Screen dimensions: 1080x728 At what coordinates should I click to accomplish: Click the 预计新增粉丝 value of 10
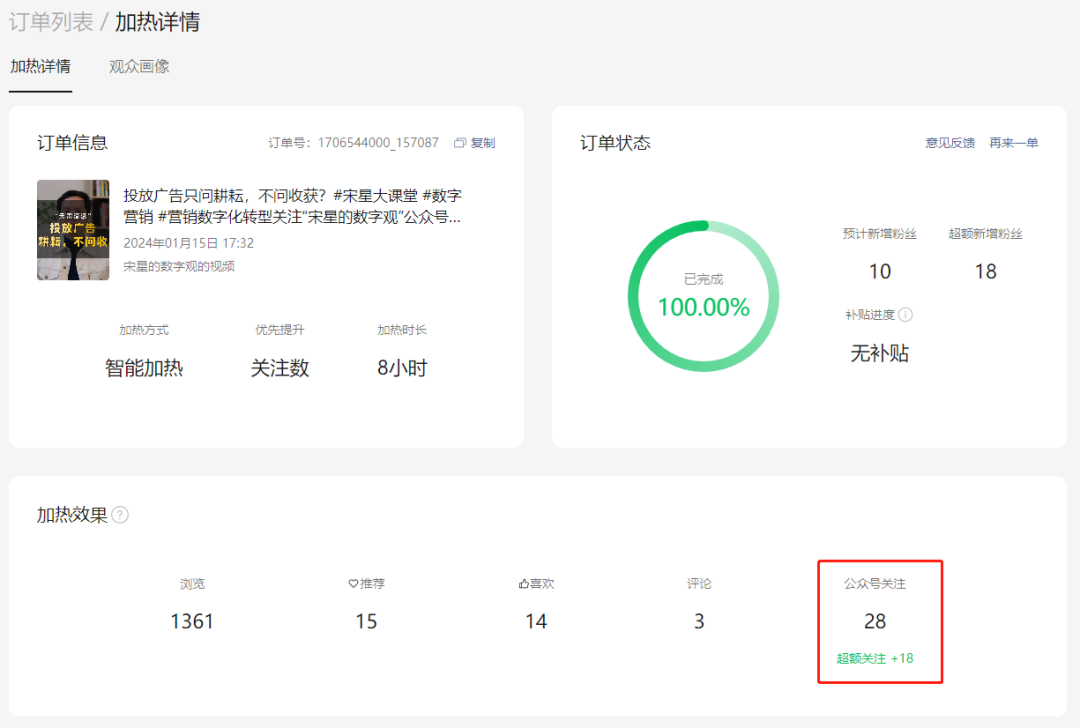(x=879, y=271)
